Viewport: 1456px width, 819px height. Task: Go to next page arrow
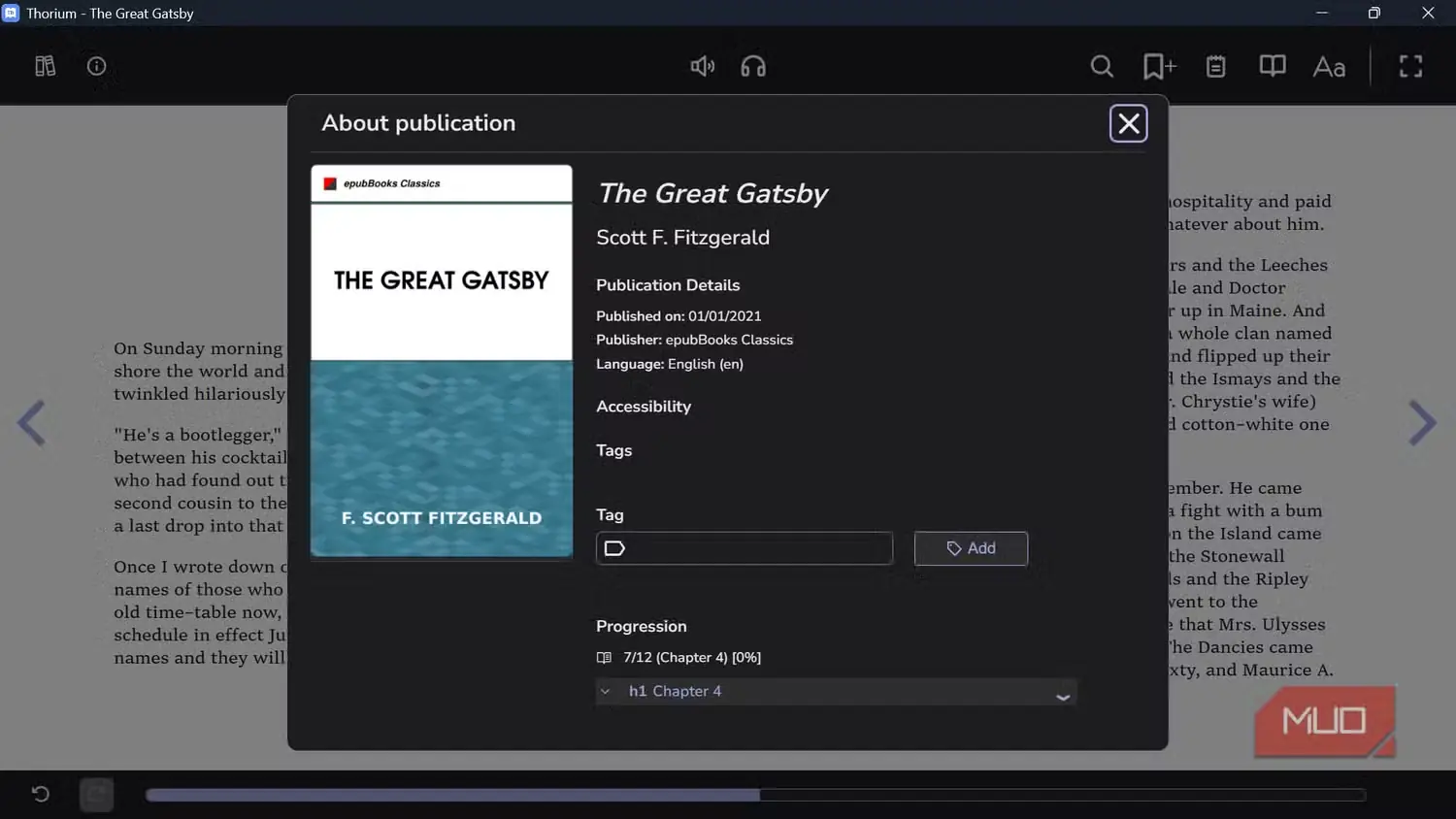(1422, 423)
